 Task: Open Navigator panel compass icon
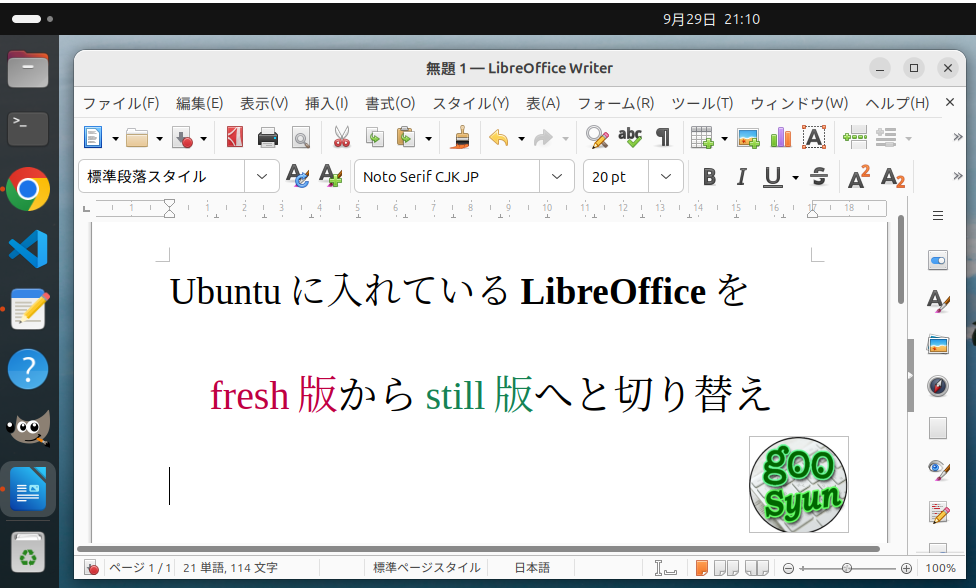(x=938, y=386)
